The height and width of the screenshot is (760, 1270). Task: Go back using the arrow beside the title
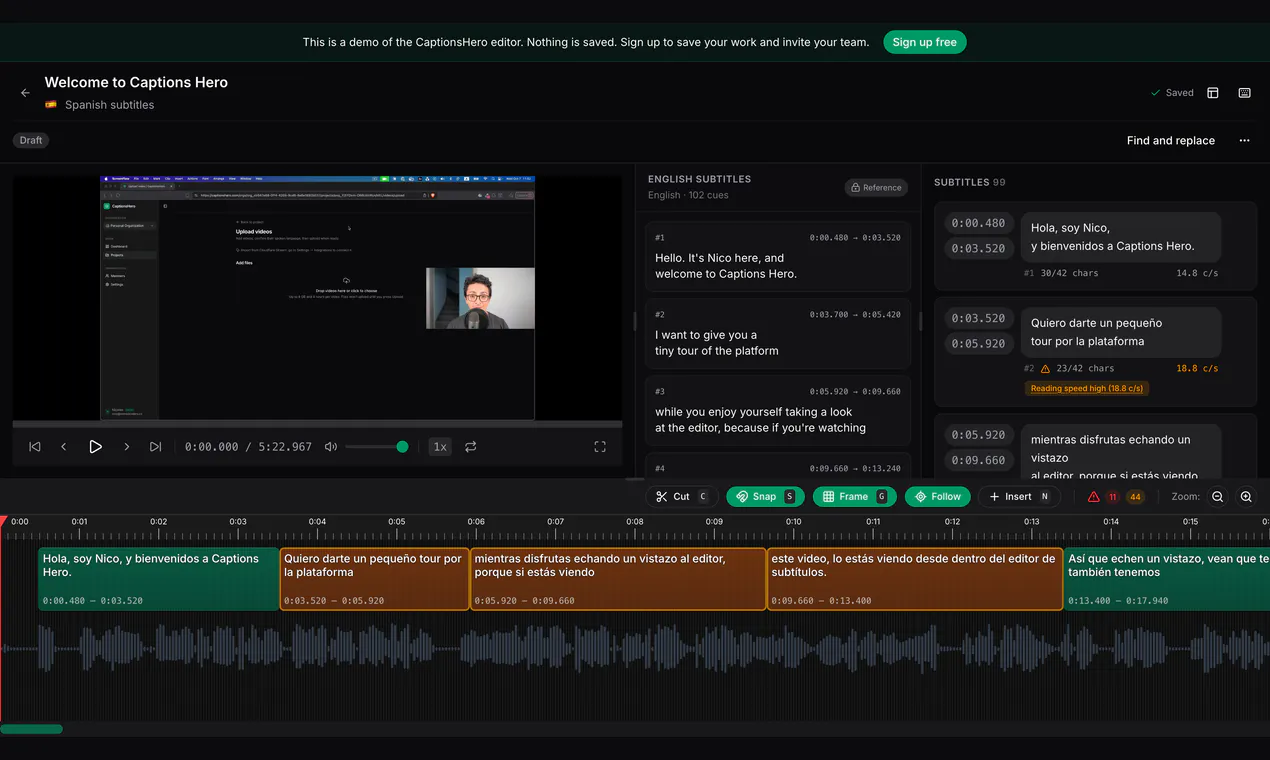pyautogui.click(x=25, y=93)
